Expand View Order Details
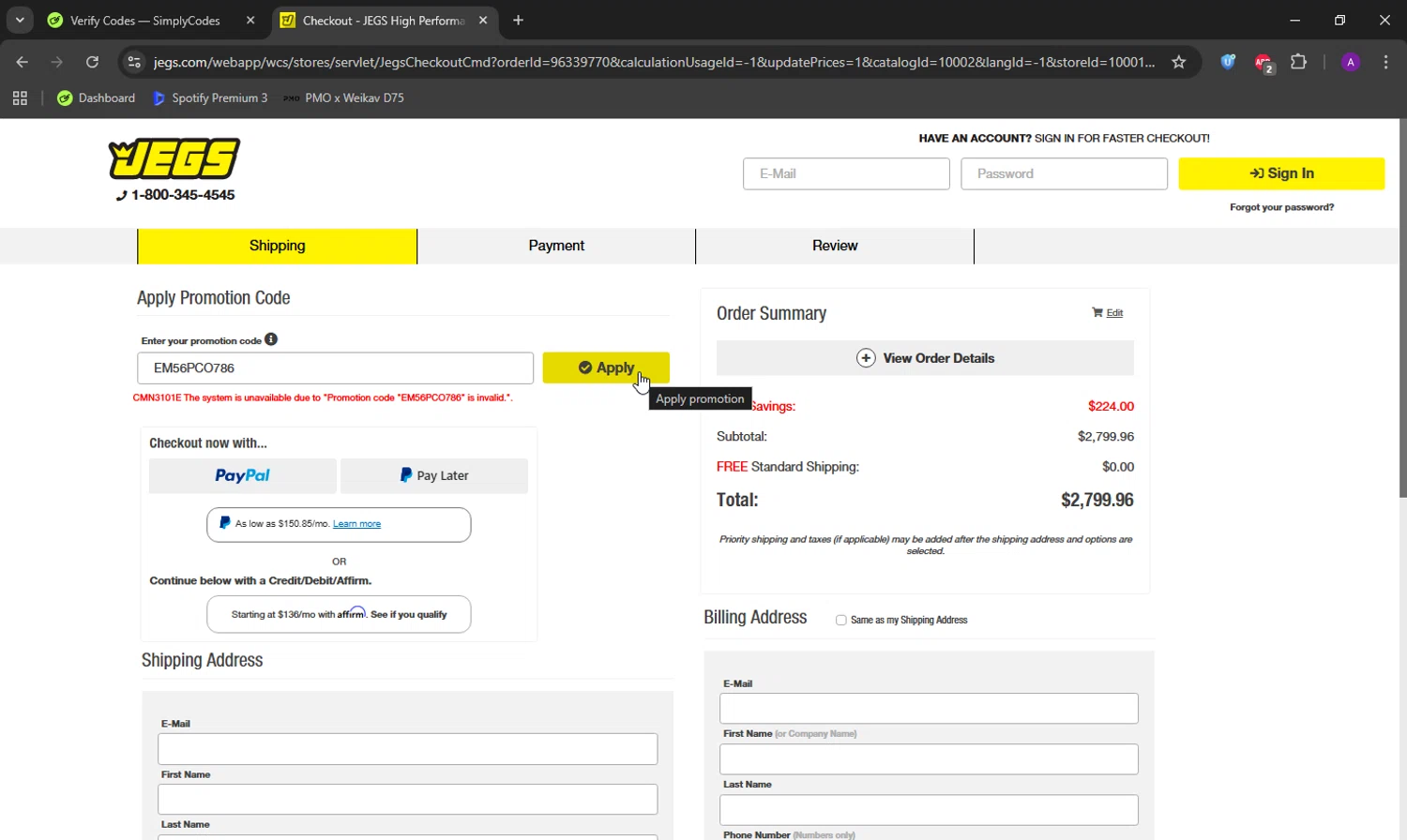Viewport: 1407px width, 840px height. [x=925, y=358]
